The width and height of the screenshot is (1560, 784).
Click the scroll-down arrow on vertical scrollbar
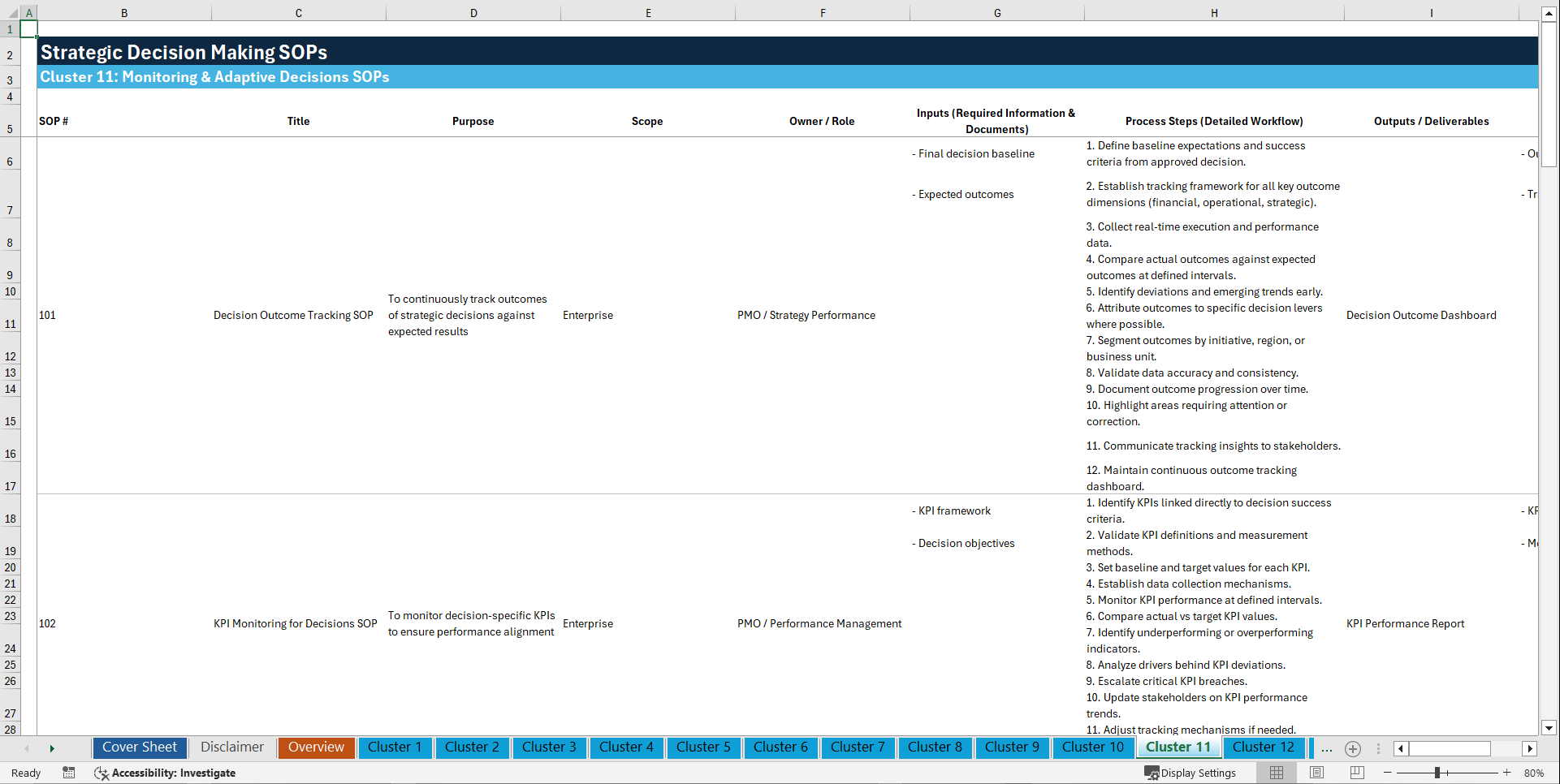pos(1549,728)
